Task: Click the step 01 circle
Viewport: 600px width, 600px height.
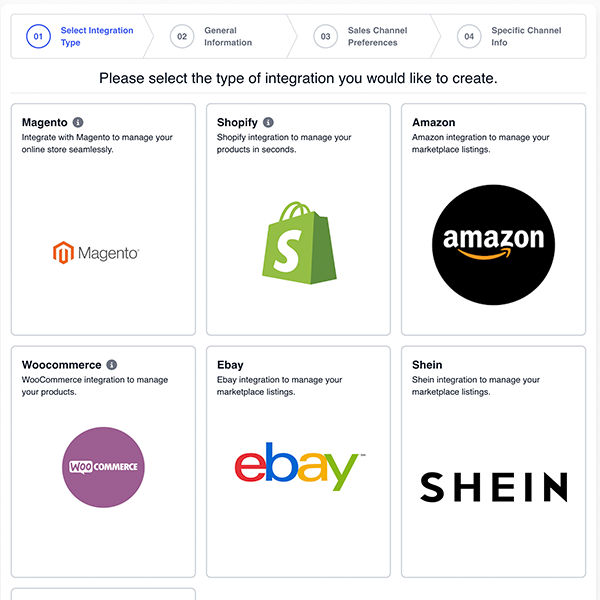Action: point(38,37)
